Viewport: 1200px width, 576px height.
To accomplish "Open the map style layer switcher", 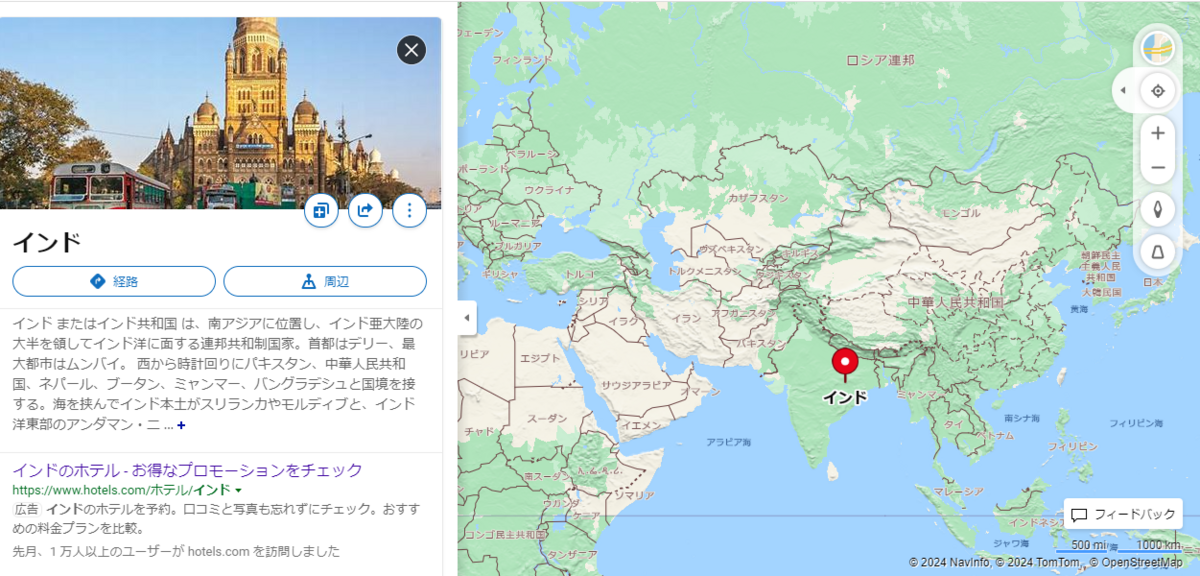I will [x=1158, y=48].
